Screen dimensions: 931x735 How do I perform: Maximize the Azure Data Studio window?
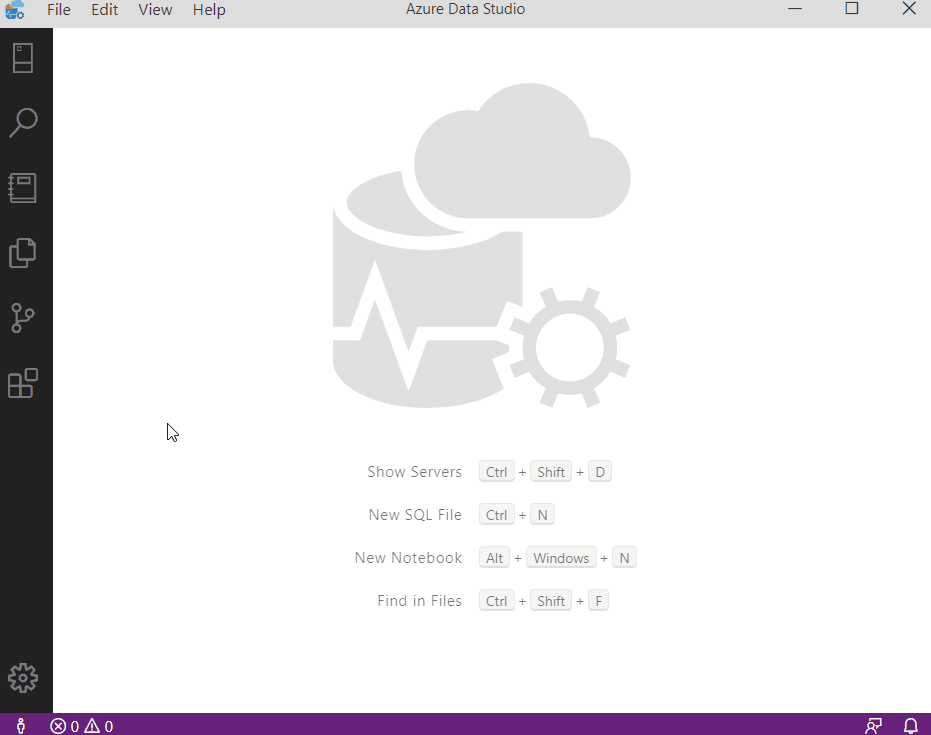(x=852, y=9)
